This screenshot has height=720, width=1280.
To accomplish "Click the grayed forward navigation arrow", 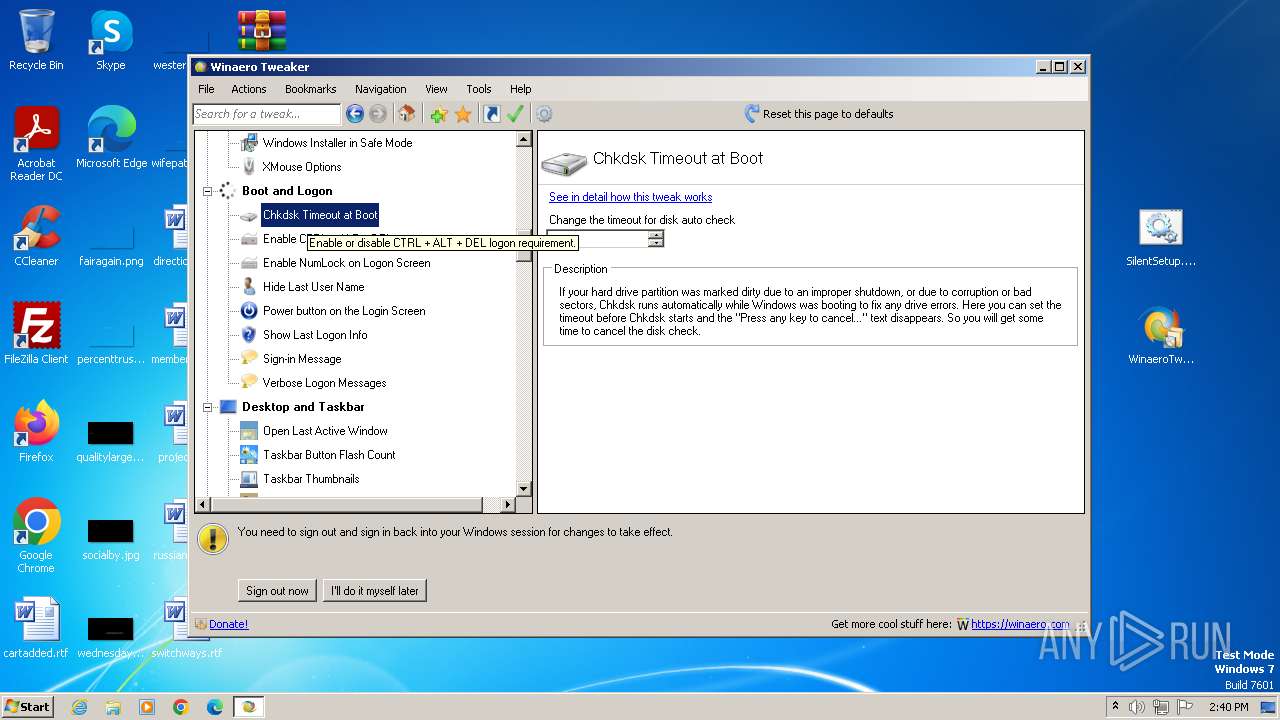I will coord(378,114).
